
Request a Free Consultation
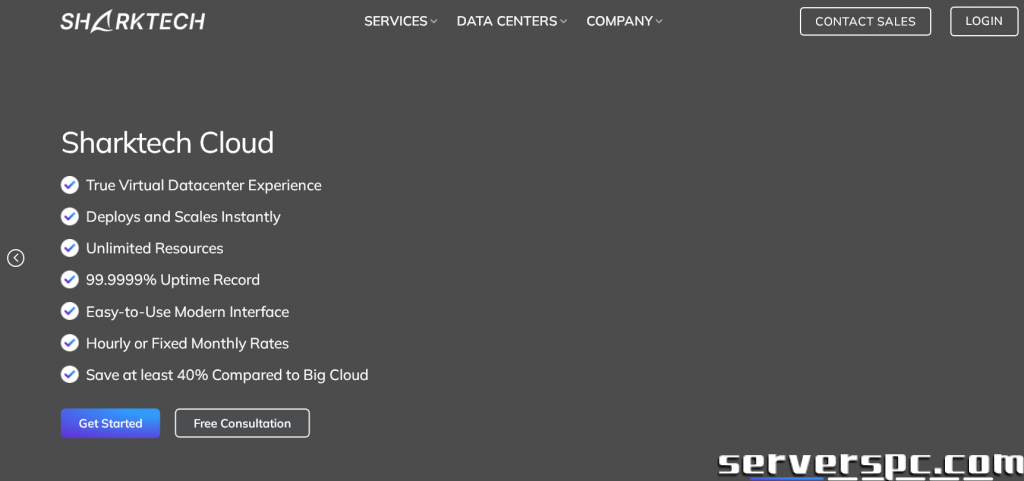tap(242, 423)
